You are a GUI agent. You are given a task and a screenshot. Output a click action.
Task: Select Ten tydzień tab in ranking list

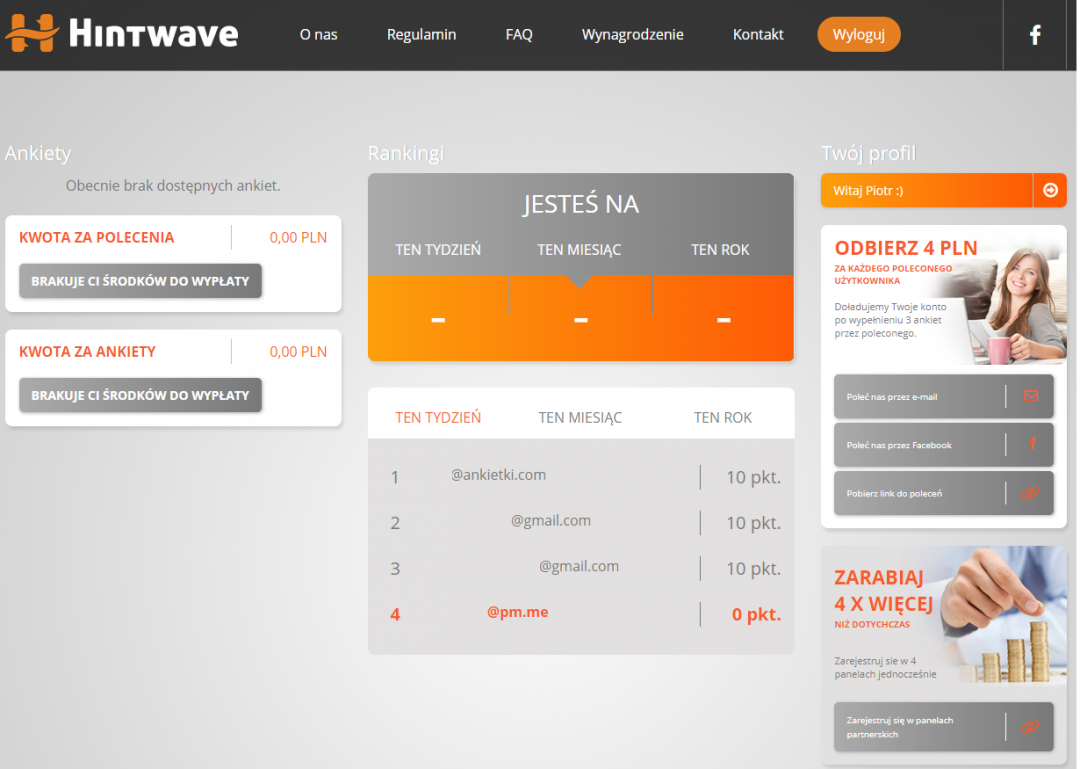(438, 418)
